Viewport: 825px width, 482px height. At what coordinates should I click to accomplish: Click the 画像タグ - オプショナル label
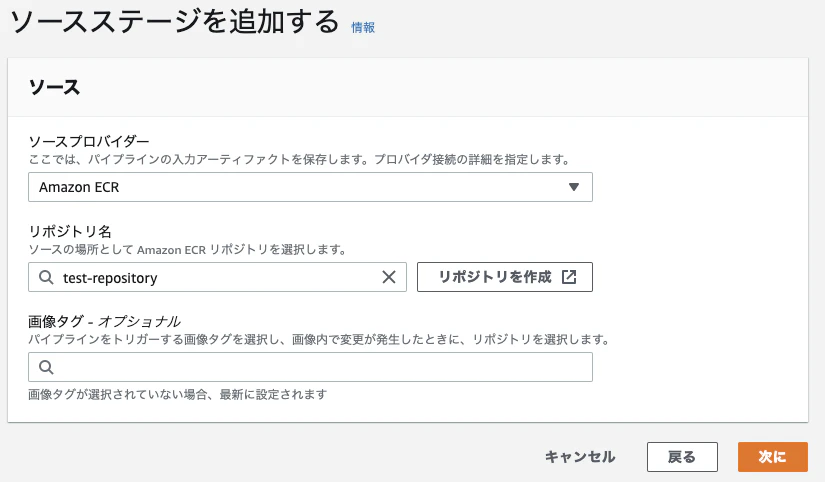tap(104, 321)
